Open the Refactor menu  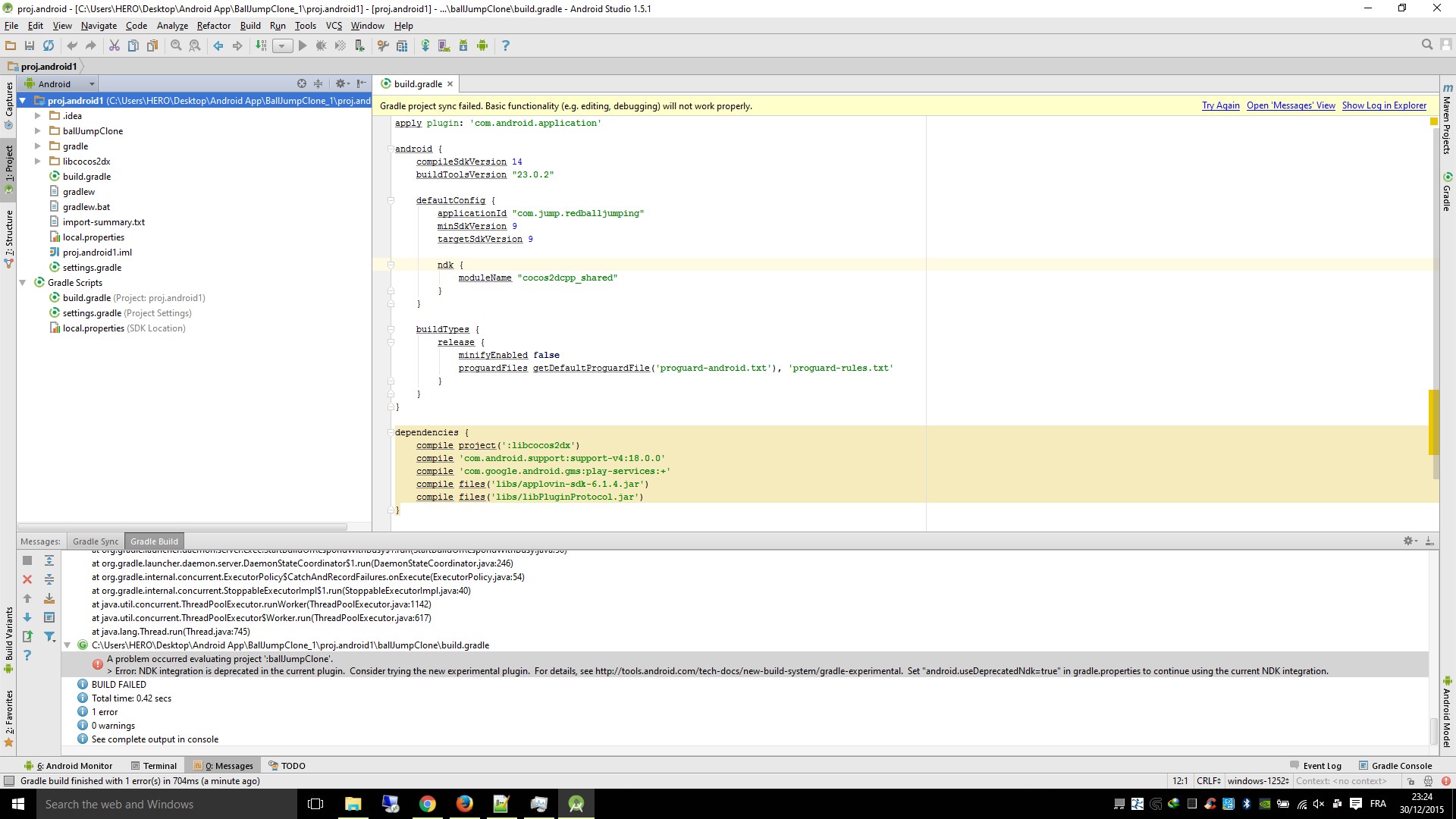coord(213,25)
